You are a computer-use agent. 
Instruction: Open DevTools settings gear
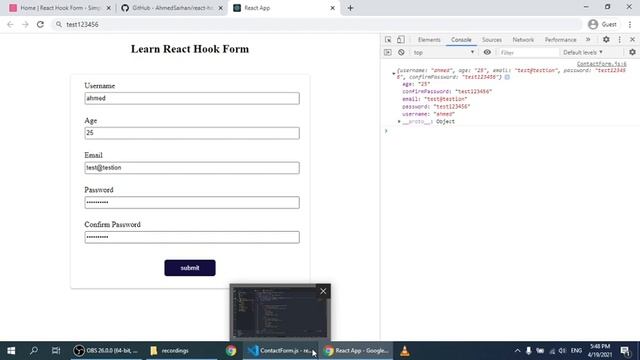(606, 40)
